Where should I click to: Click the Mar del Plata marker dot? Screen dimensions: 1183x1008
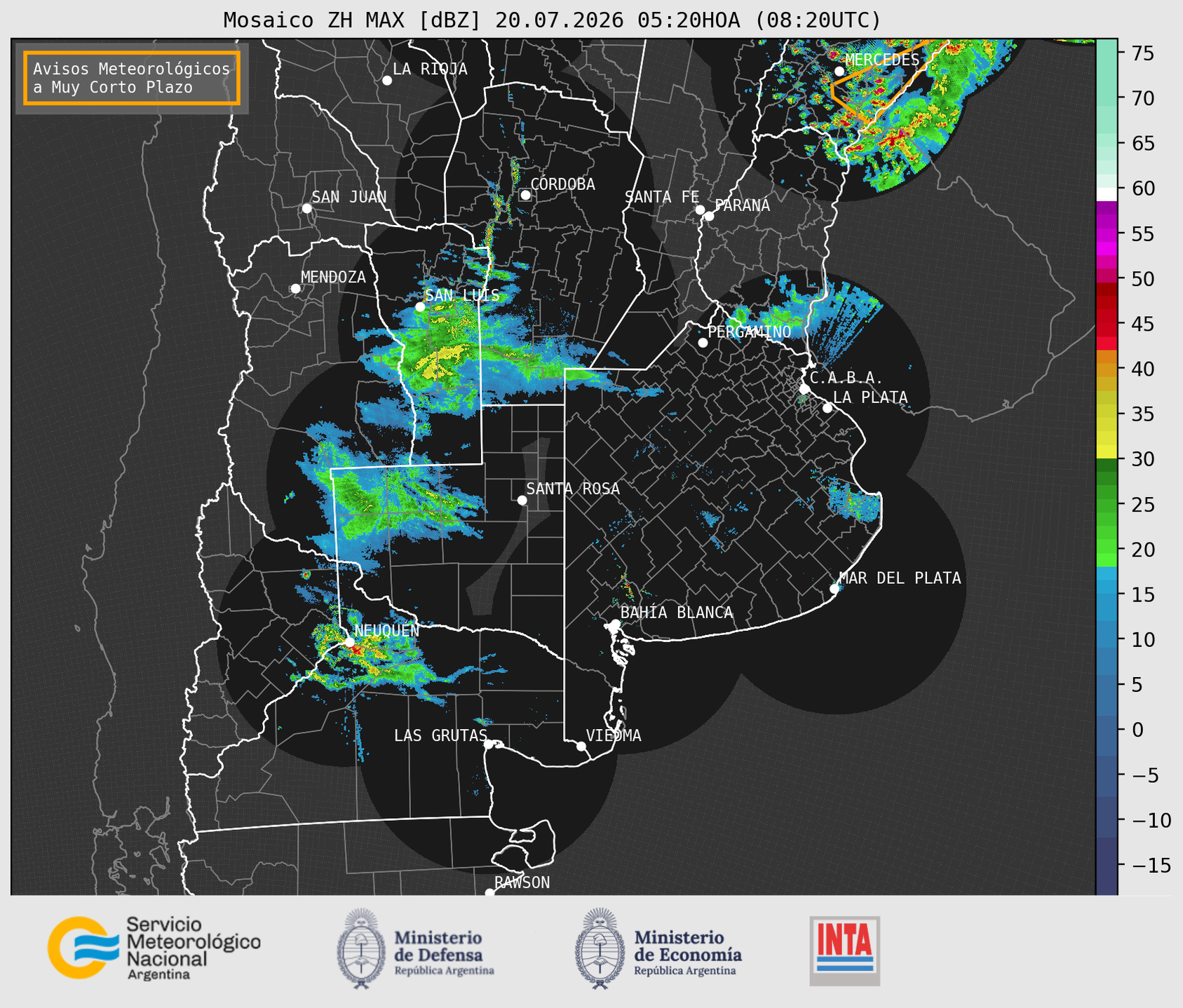[x=834, y=589]
